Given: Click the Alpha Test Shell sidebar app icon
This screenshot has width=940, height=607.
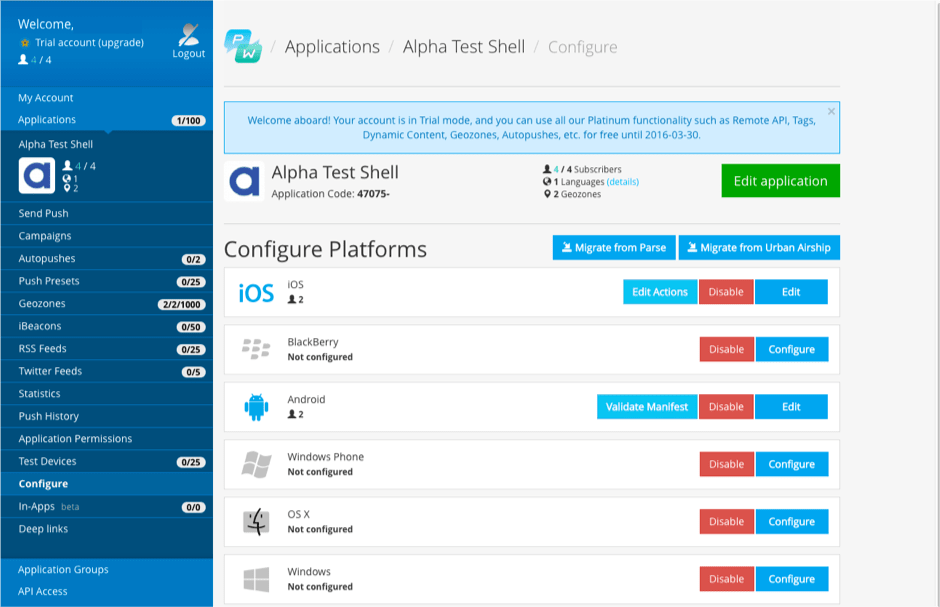Looking at the screenshot, I should tap(38, 175).
